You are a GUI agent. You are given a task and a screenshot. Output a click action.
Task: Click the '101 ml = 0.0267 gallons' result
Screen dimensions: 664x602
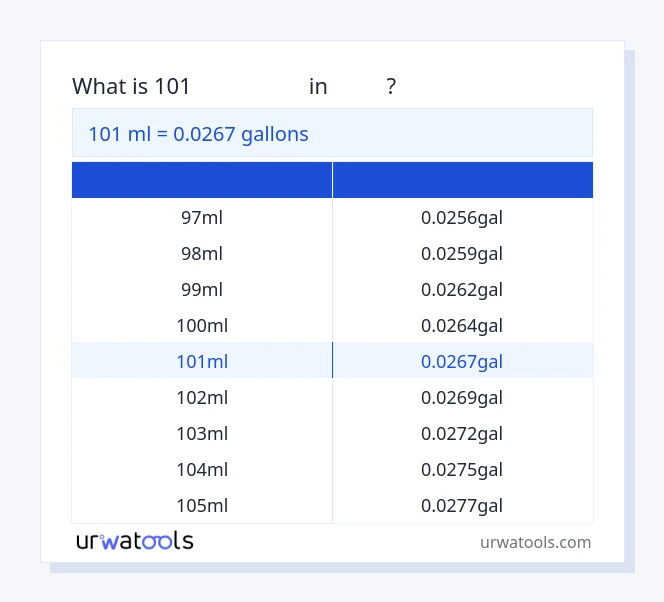click(199, 133)
